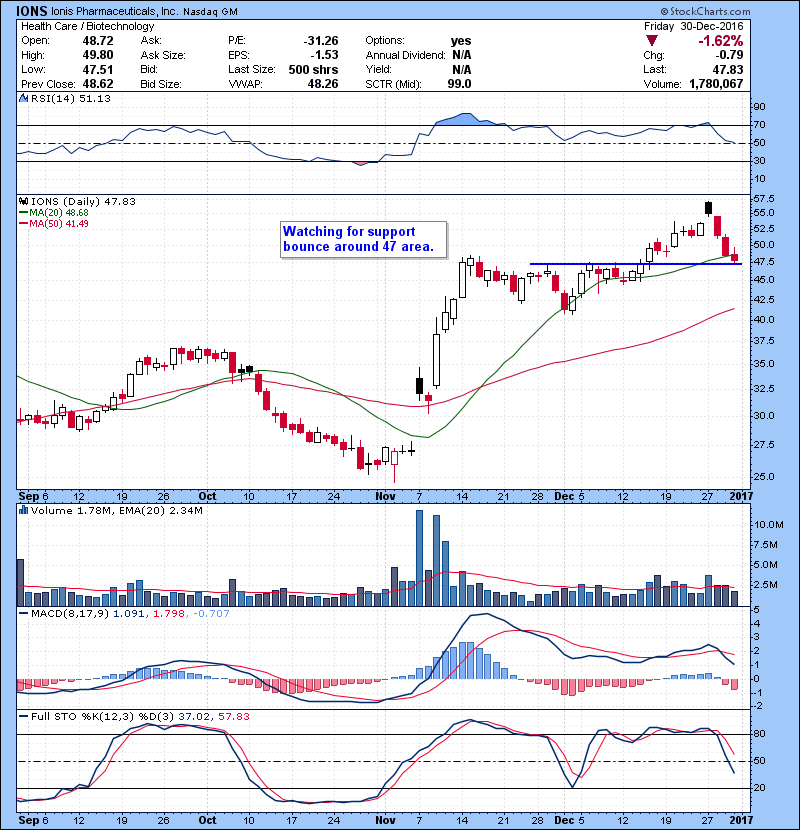
Task: Click the RSI 30 oversold axis label
Action: 759,161
